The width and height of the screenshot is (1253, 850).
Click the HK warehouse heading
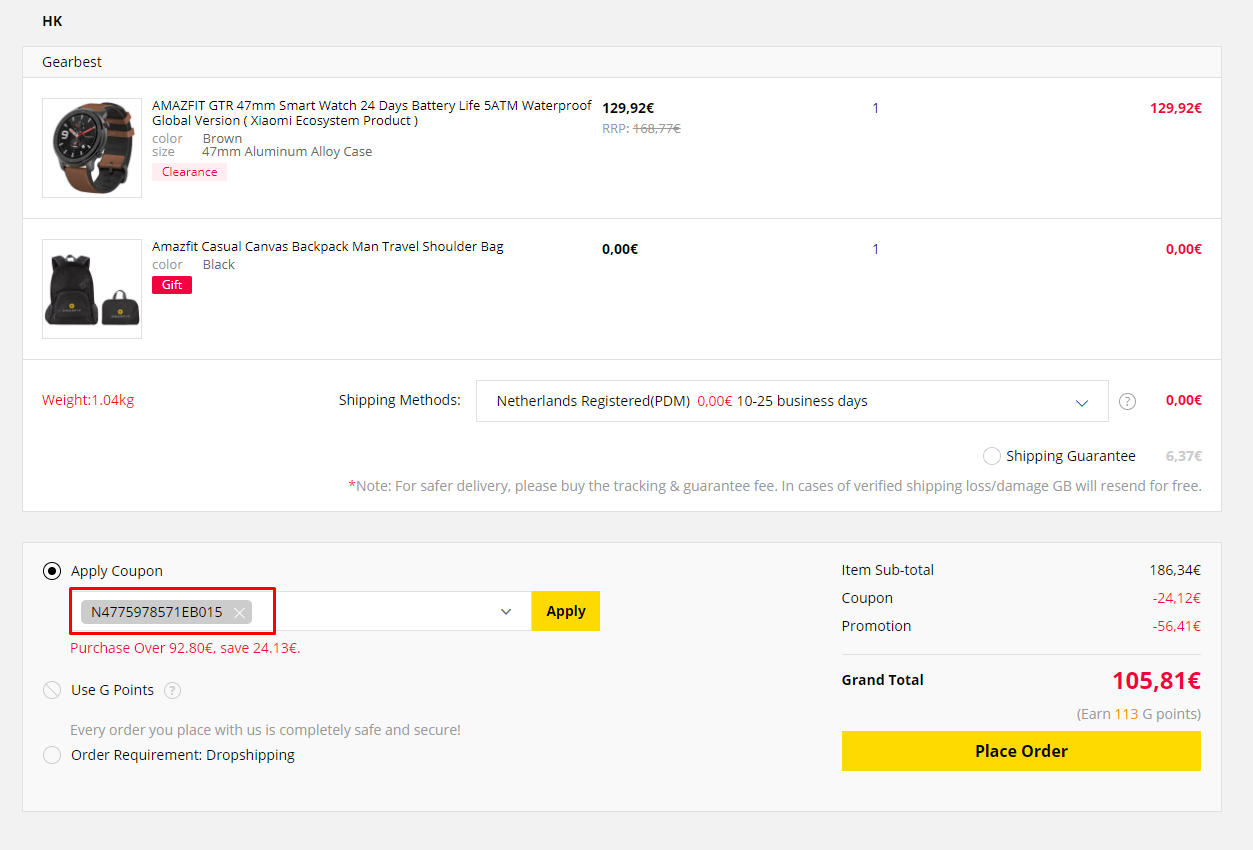(53, 21)
